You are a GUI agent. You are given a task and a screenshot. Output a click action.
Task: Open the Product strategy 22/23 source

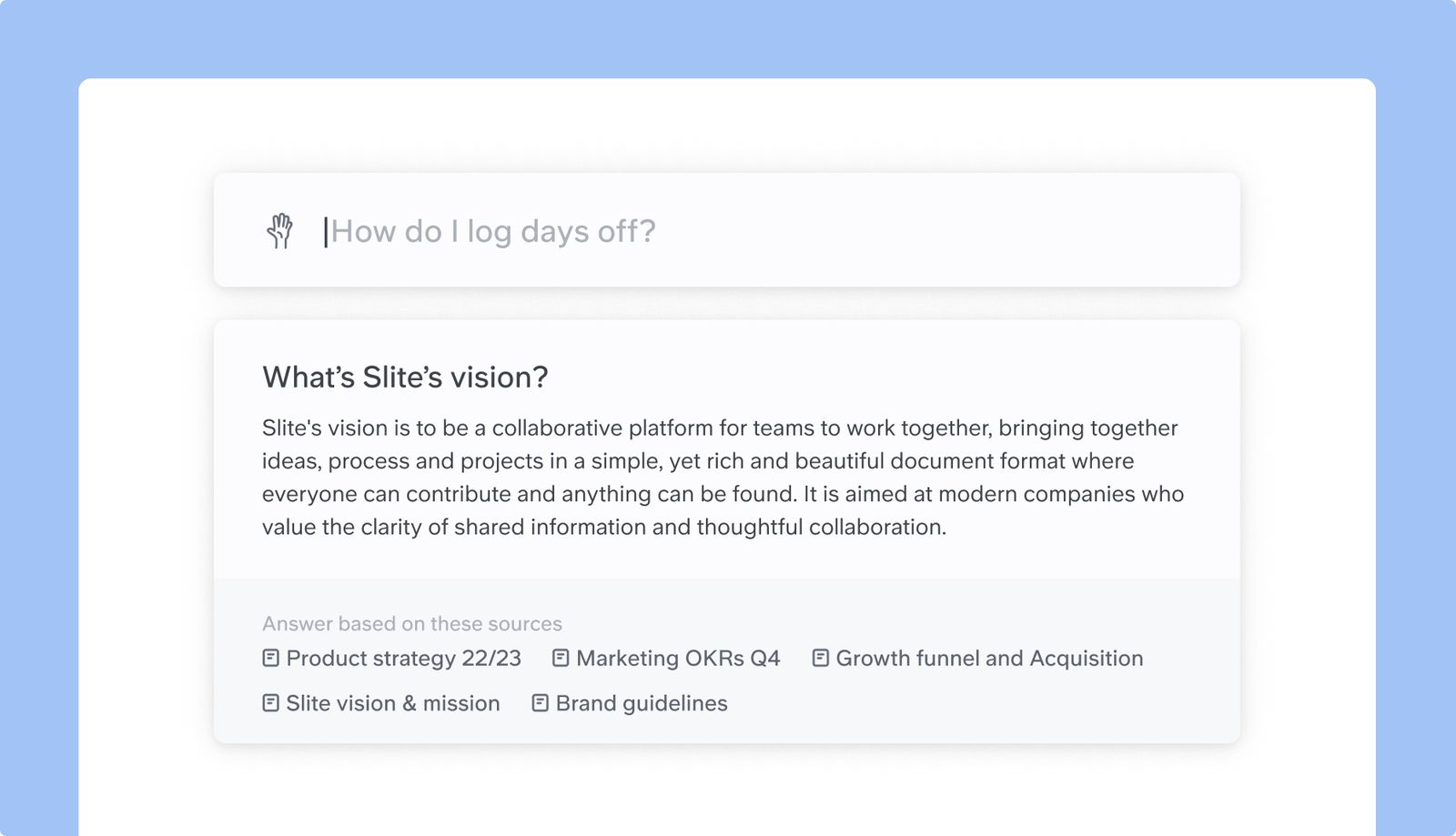pos(403,659)
